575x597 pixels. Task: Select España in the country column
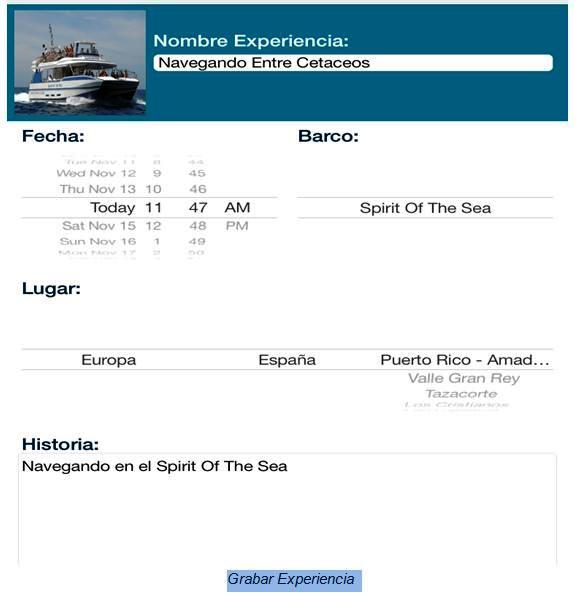click(x=287, y=360)
